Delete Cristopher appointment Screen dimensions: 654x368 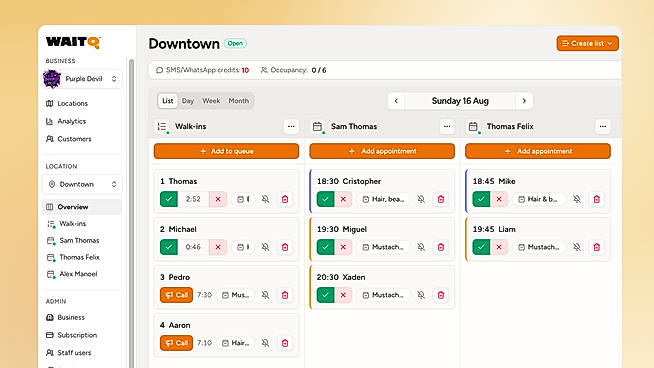441,199
